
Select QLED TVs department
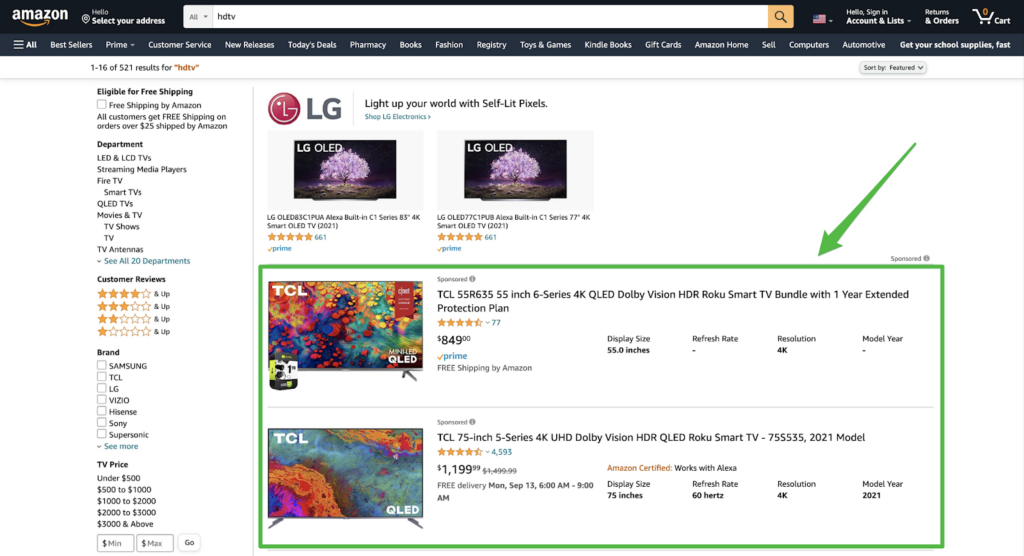coord(115,204)
